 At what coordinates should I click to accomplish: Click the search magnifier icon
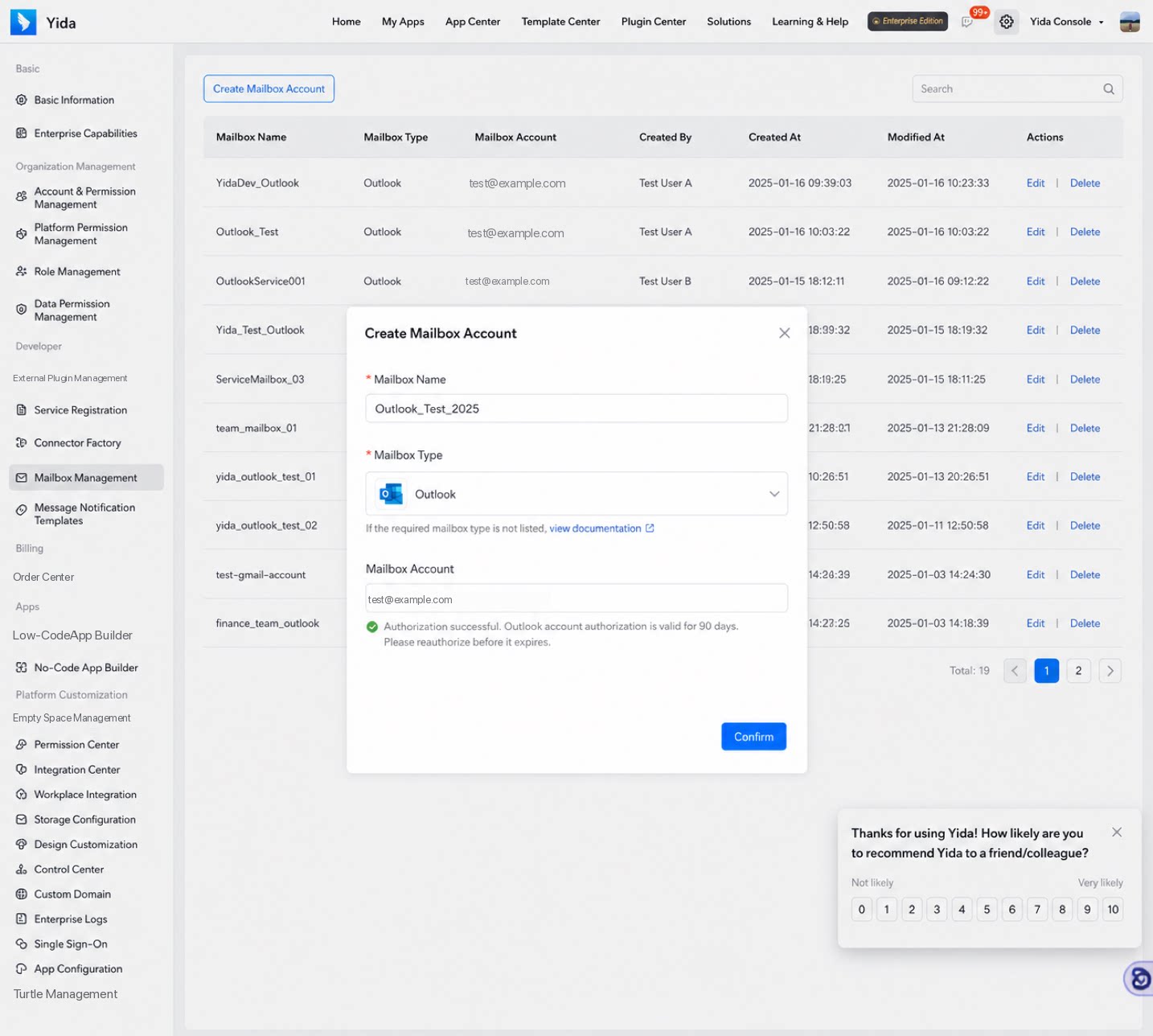(1109, 88)
